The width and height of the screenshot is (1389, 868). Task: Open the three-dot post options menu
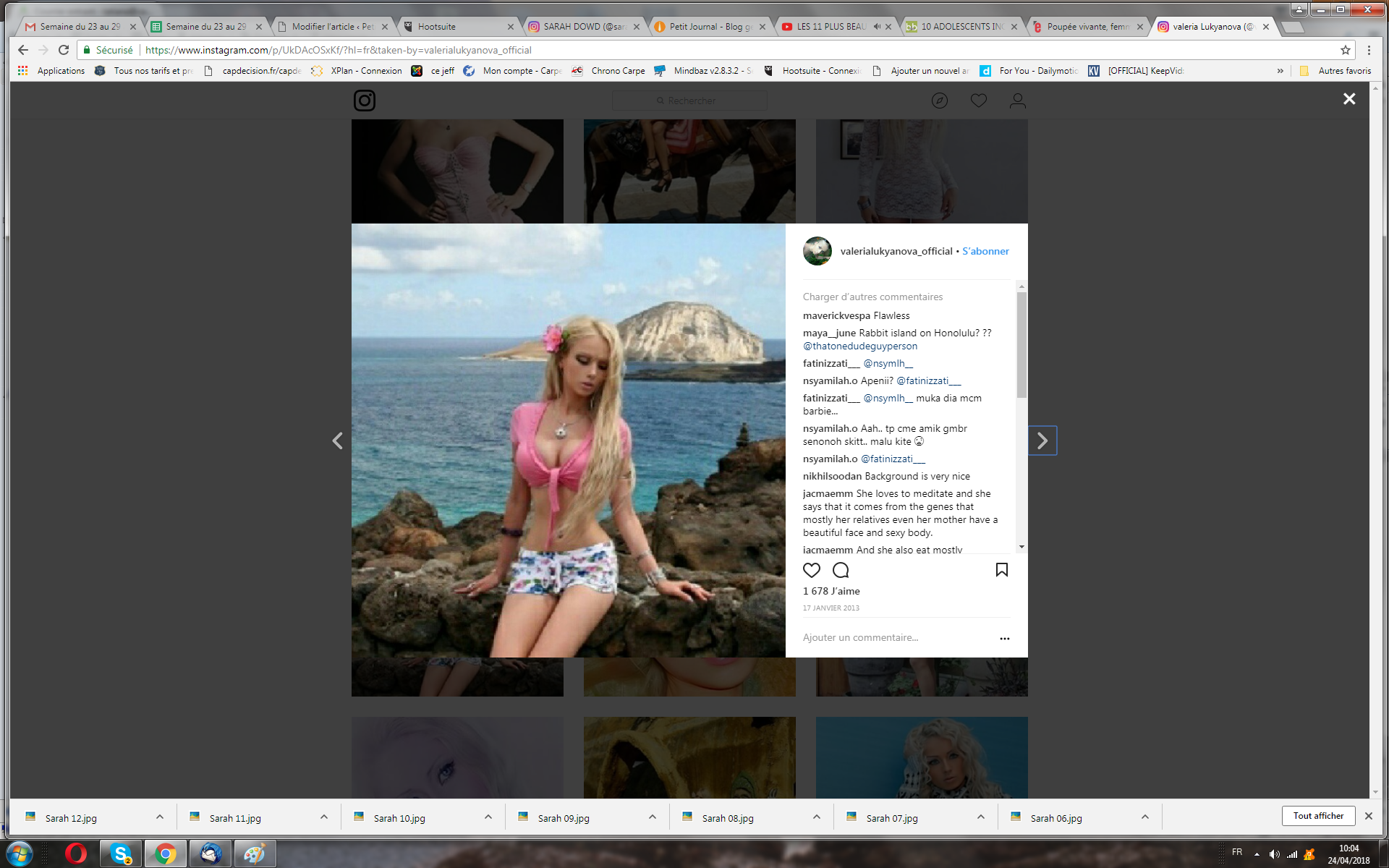1004,638
